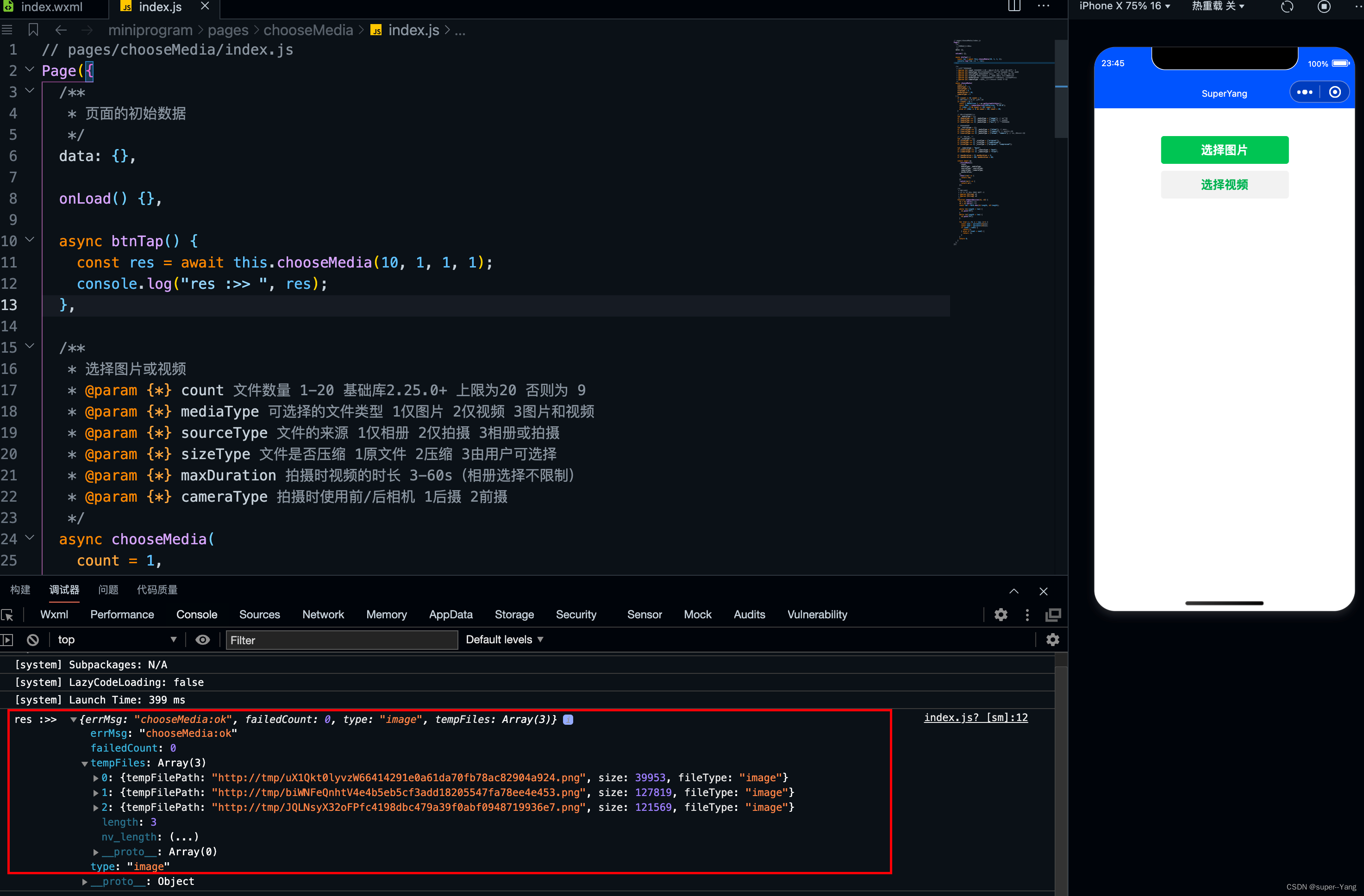Collapse the logged res object
This screenshot has width=1364, height=896.
73,720
